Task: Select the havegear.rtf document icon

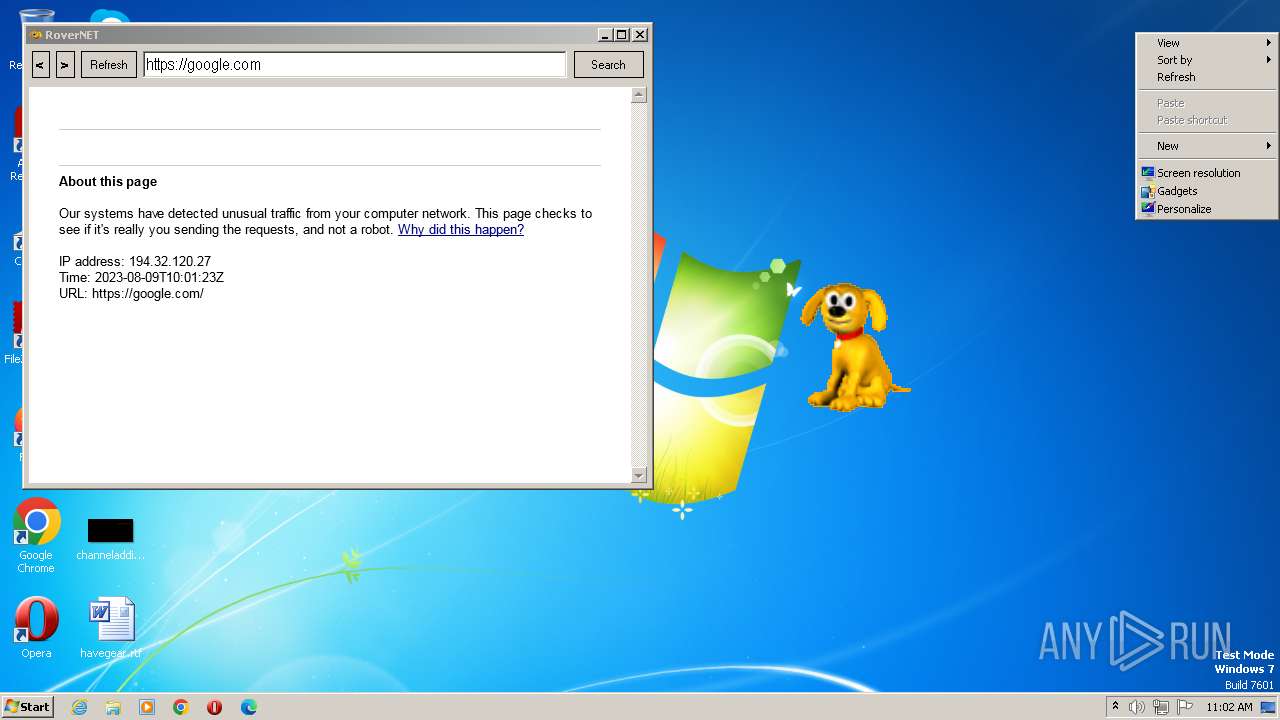Action: pos(110,628)
